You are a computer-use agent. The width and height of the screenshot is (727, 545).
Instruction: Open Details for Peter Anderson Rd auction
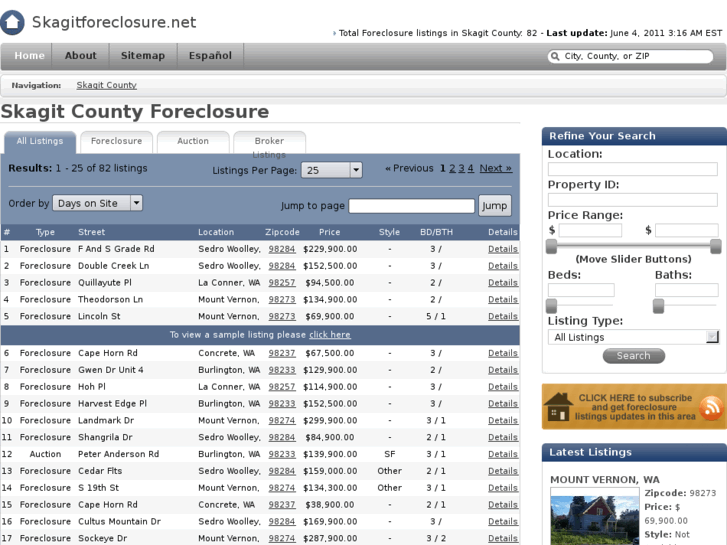[x=503, y=454]
